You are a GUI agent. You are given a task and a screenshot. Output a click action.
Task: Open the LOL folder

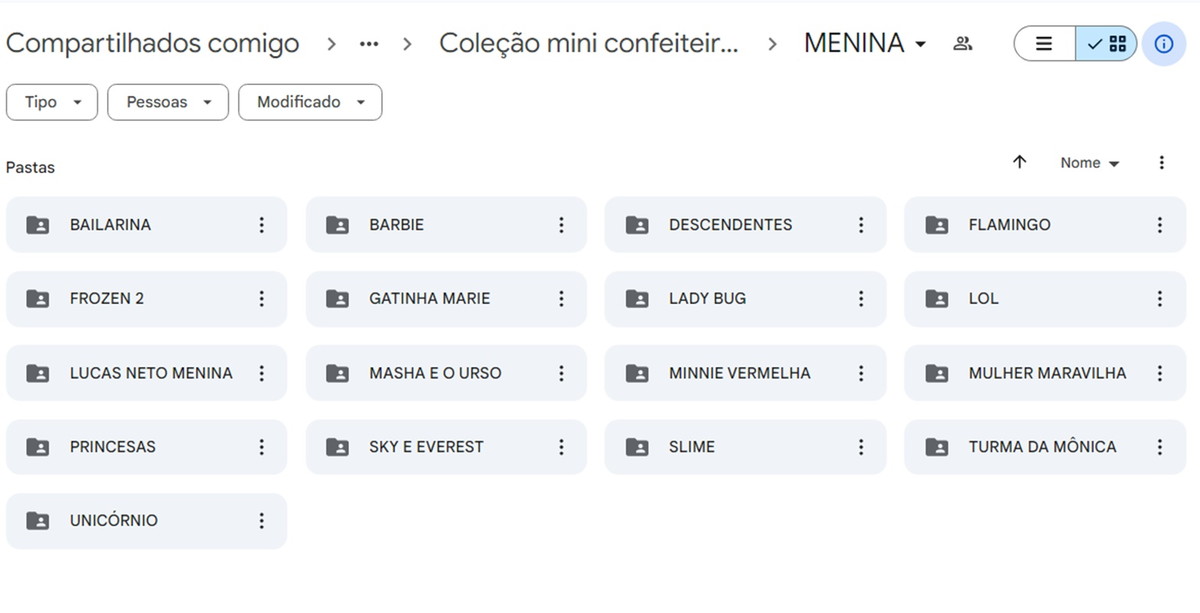1045,299
